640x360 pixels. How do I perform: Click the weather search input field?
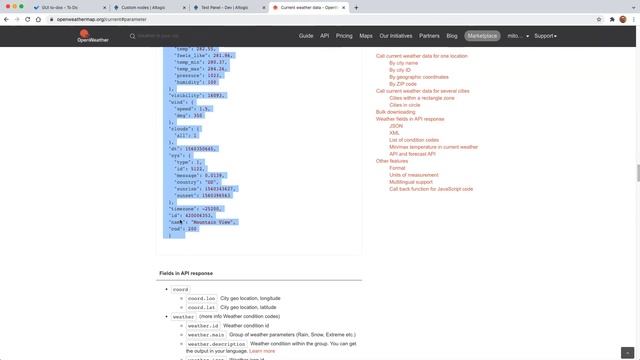point(159,36)
